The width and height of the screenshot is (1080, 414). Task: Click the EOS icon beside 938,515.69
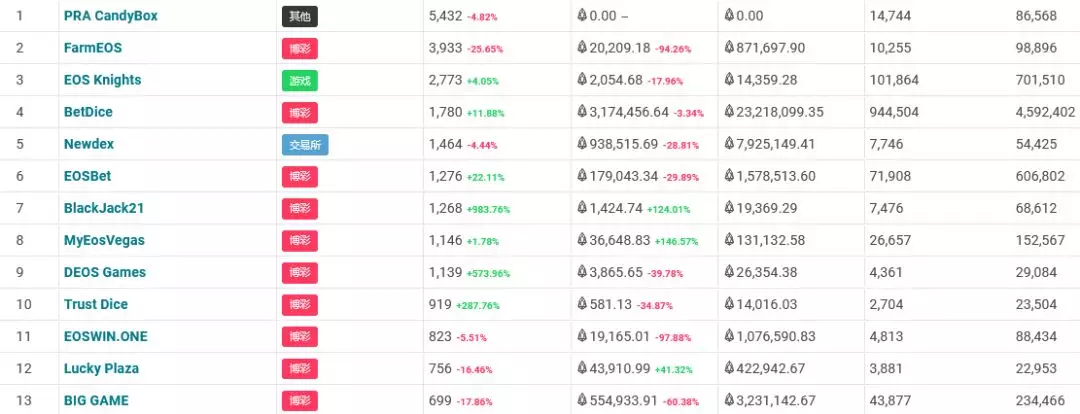tap(582, 144)
